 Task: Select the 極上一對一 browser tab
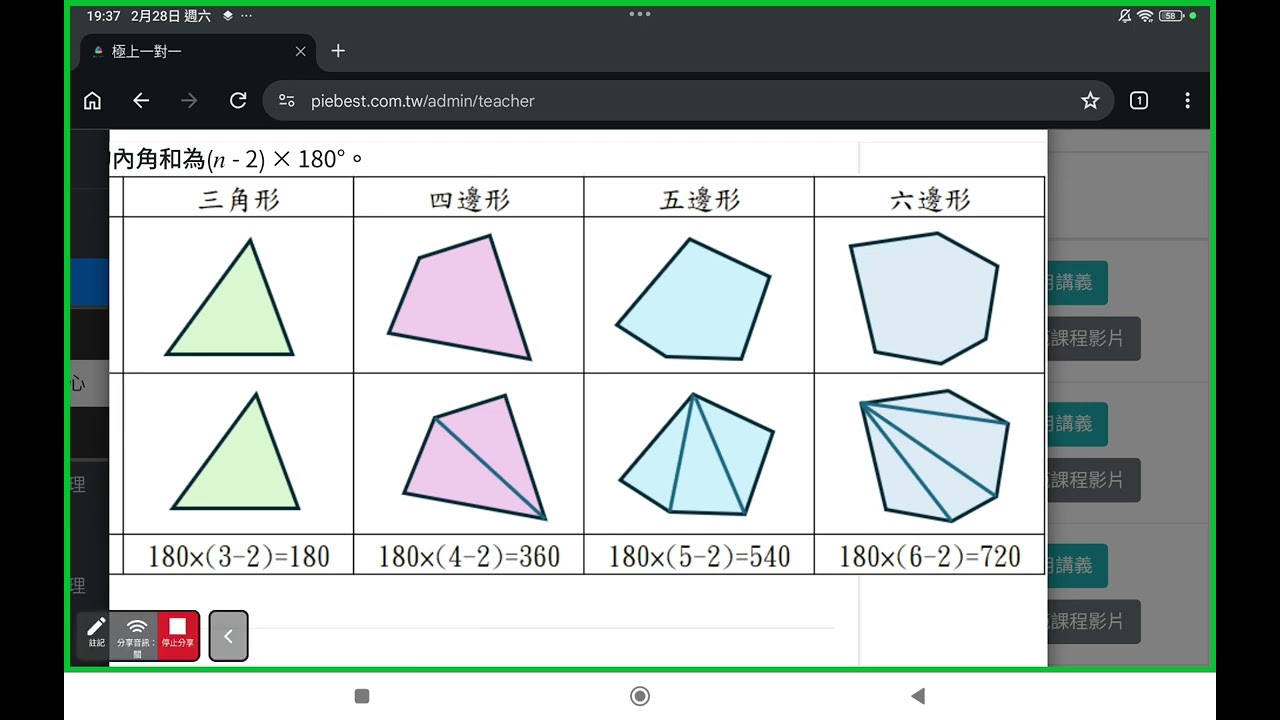point(198,51)
